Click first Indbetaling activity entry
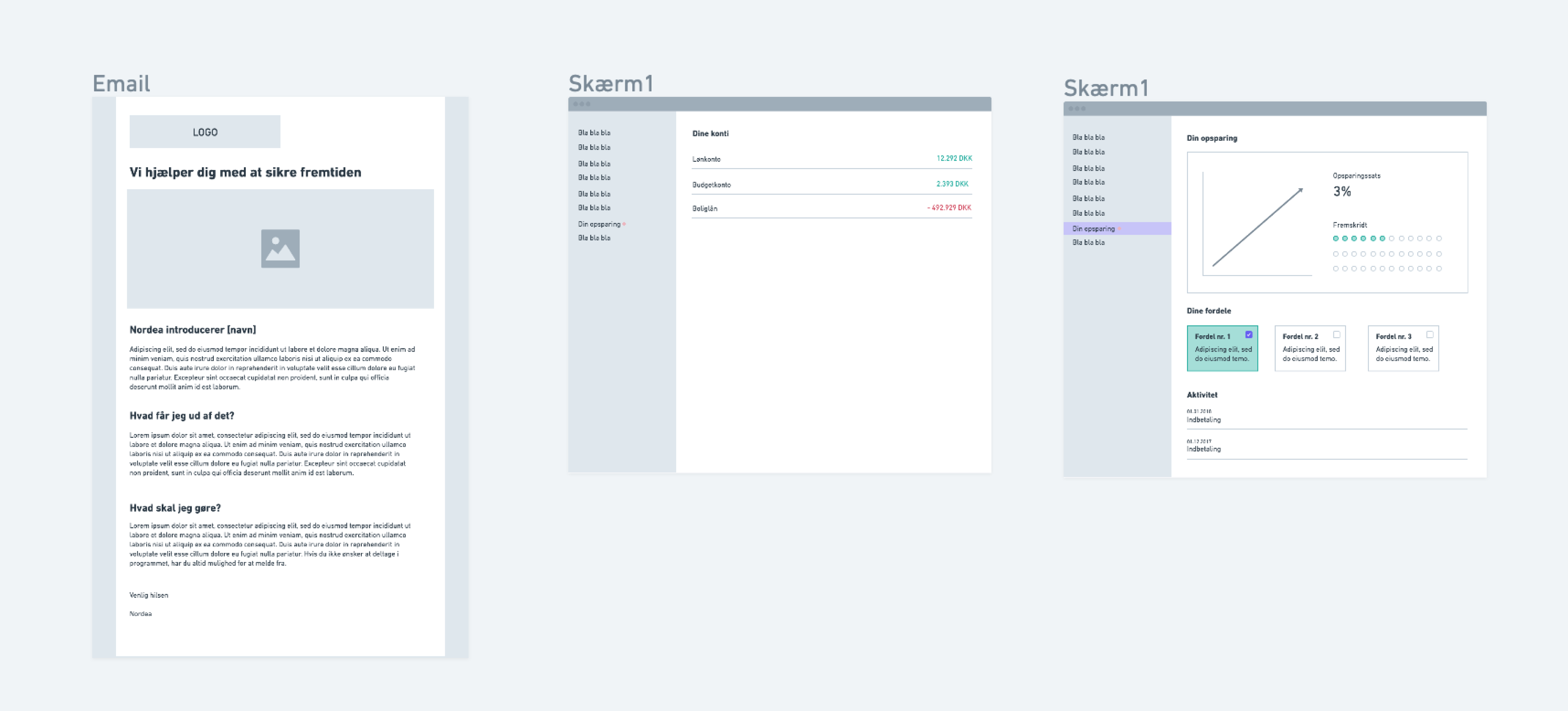Screen dimensions: 1568x711 pyautogui.click(x=1203, y=419)
